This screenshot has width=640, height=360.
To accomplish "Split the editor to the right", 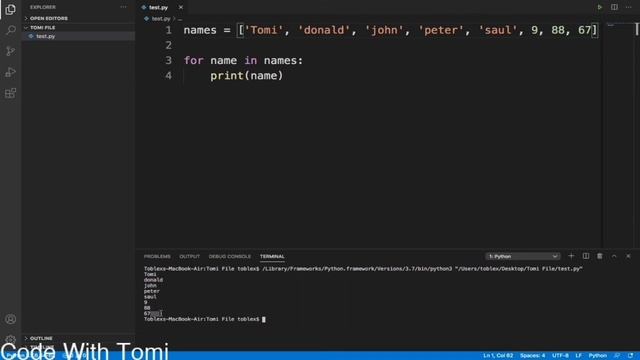I will click(614, 7).
